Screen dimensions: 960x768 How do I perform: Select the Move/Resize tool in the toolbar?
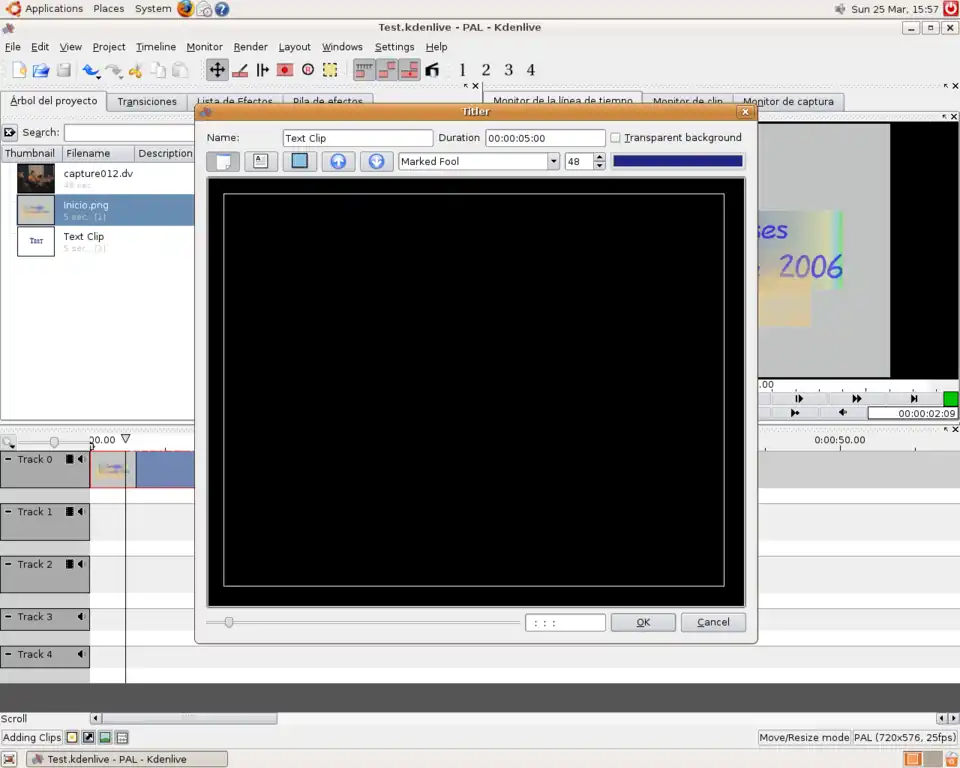click(x=217, y=70)
